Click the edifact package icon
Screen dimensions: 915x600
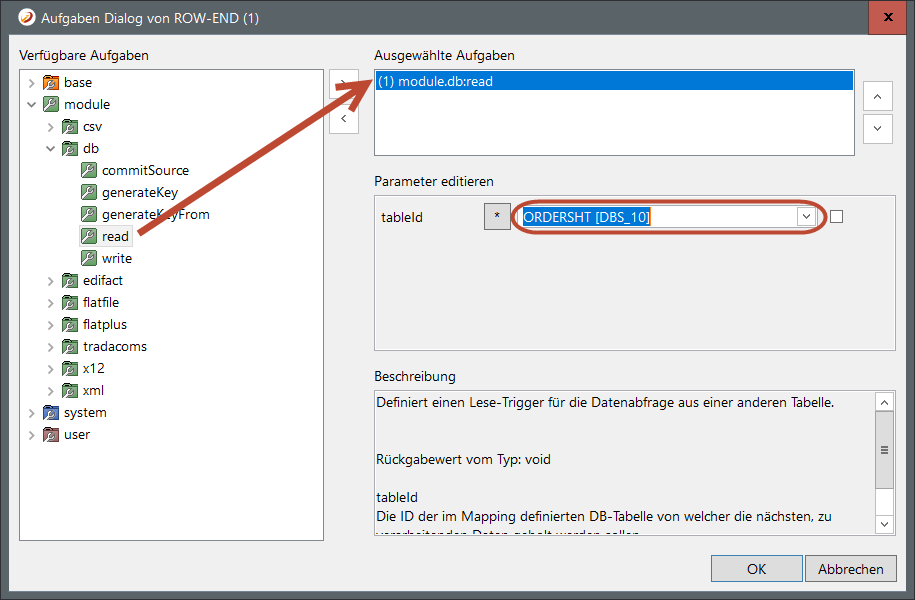click(x=70, y=280)
